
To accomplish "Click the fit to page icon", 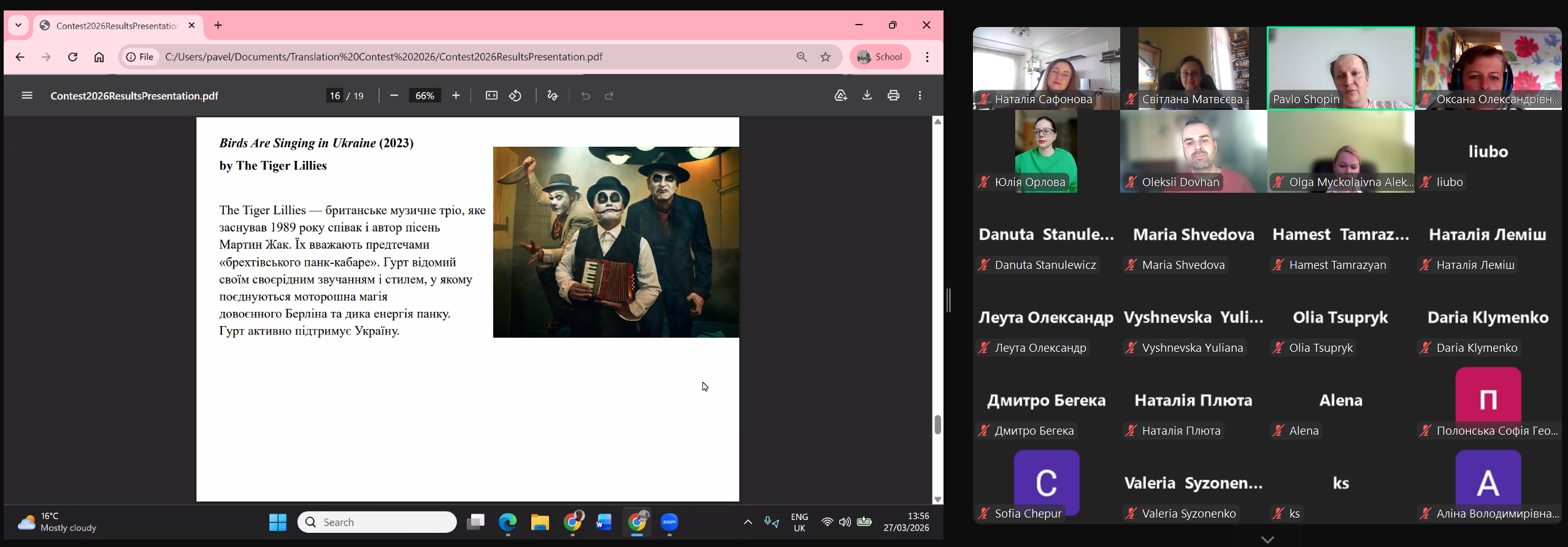I will click(491, 96).
